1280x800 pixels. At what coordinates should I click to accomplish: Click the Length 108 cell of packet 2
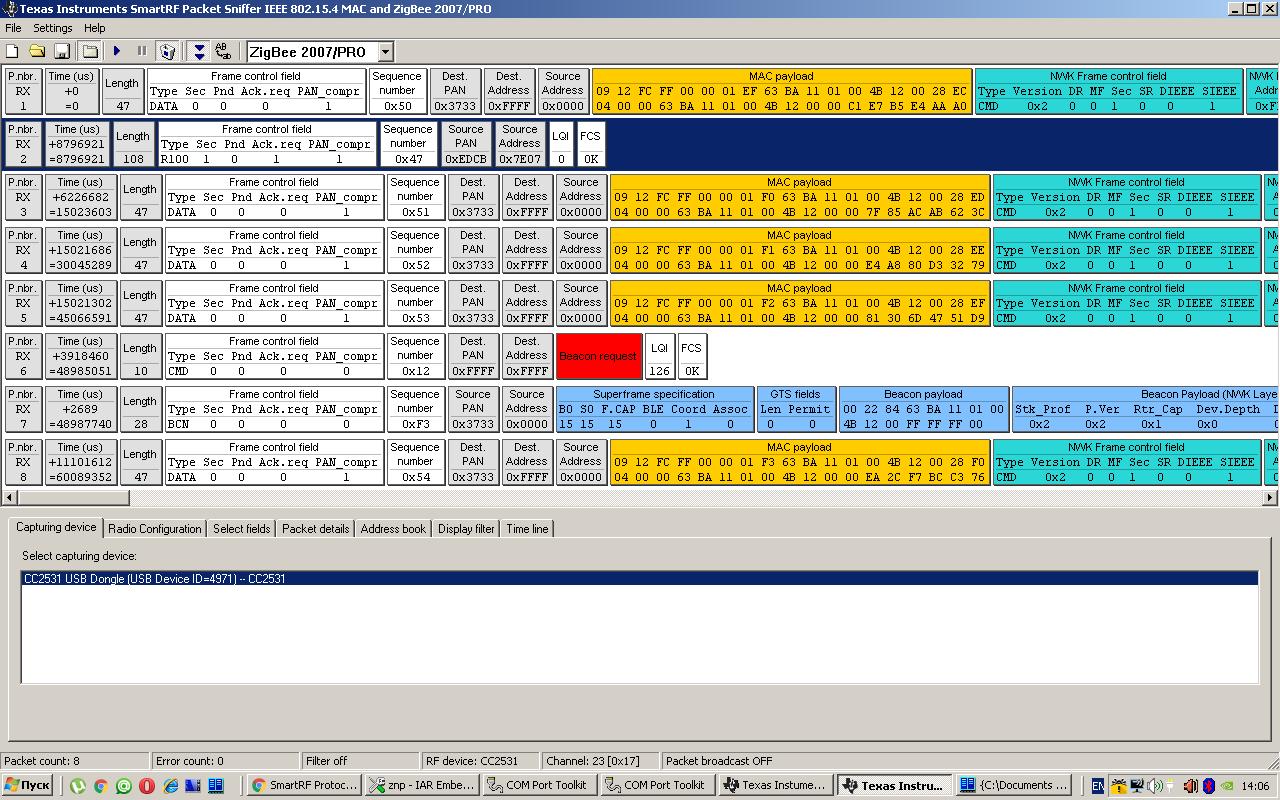click(x=132, y=144)
